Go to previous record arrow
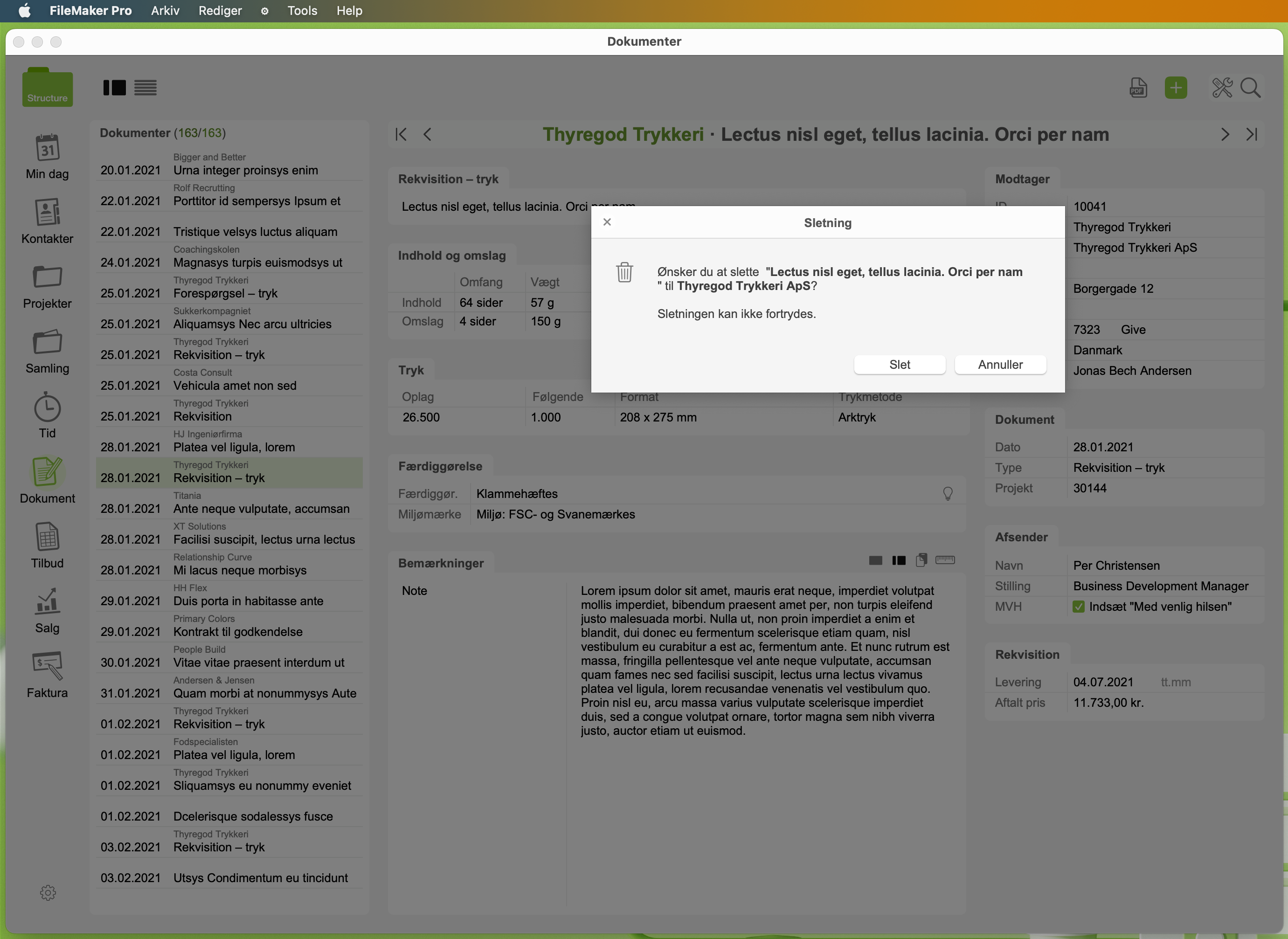The height and width of the screenshot is (939, 1288). click(428, 134)
